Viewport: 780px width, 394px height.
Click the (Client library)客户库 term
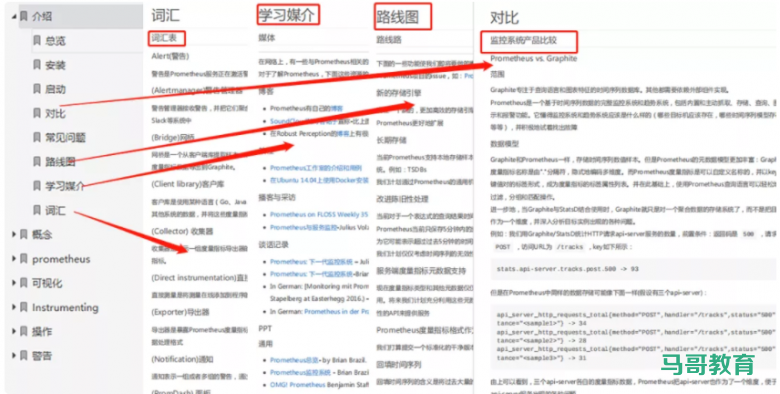[x=188, y=184]
